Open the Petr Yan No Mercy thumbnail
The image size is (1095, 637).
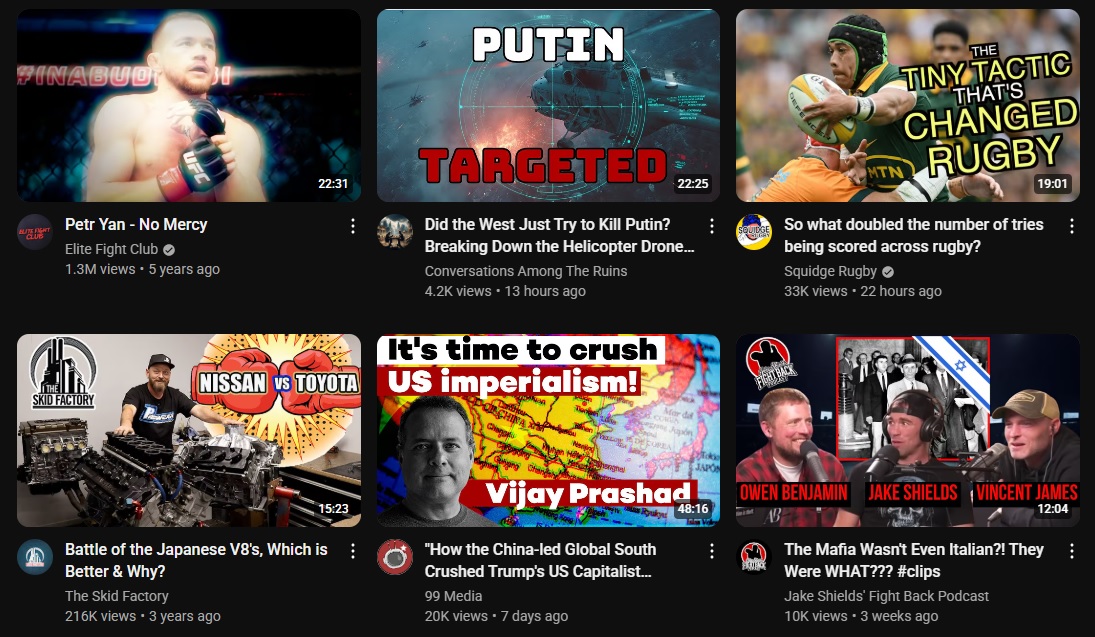189,105
